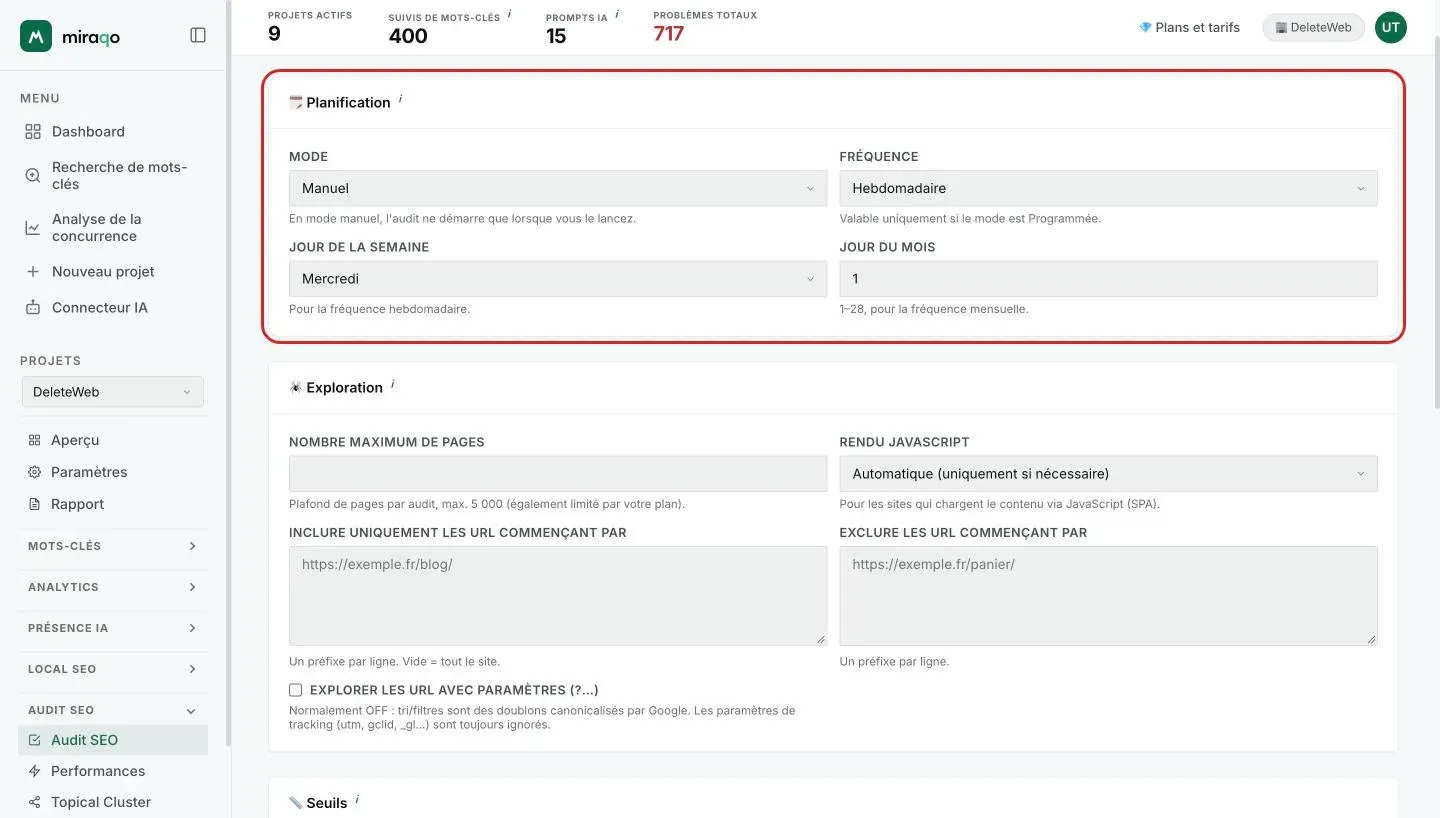The width and height of the screenshot is (1440, 818).
Task: Collapse the Audit SEO sidebar section header
Action: 112,710
